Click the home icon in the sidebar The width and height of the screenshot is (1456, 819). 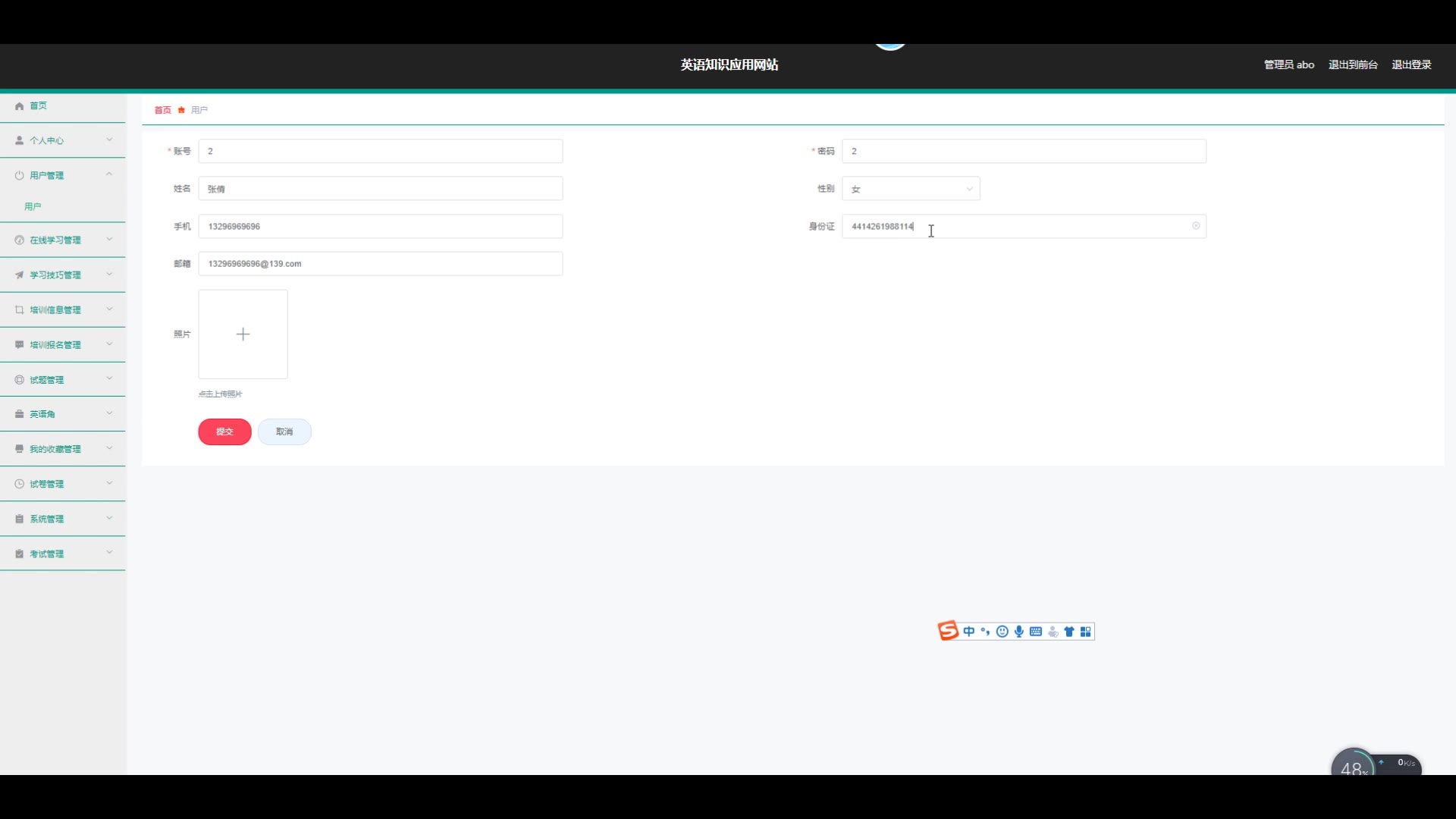pos(20,106)
